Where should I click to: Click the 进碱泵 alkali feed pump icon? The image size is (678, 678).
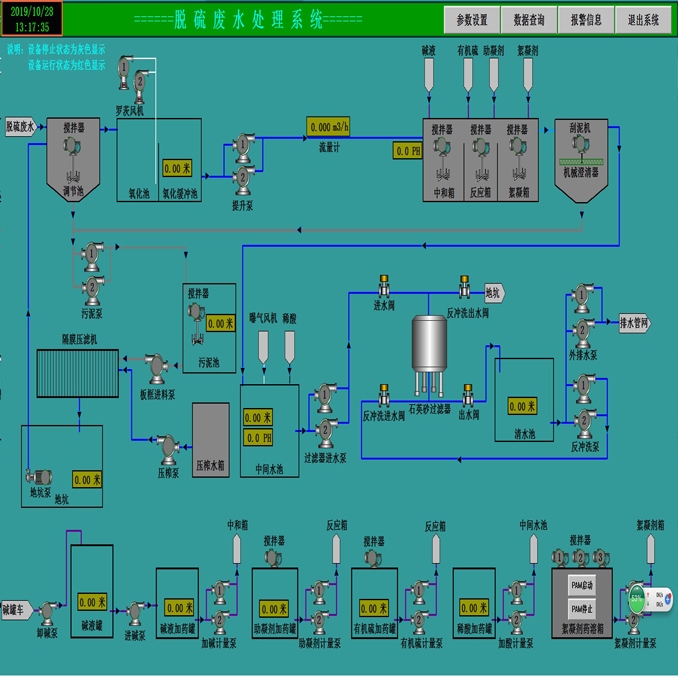136,613
